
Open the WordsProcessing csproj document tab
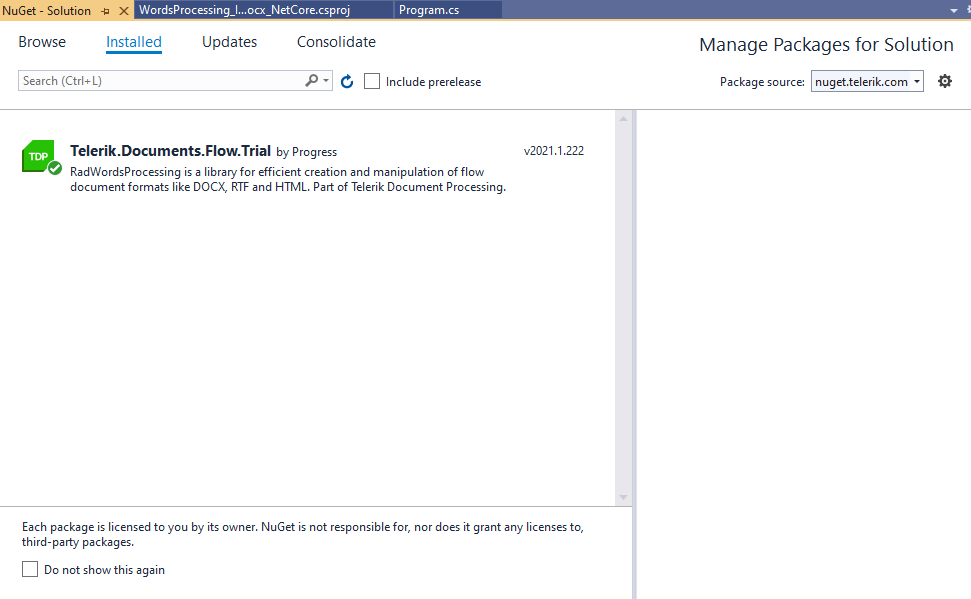[244, 10]
